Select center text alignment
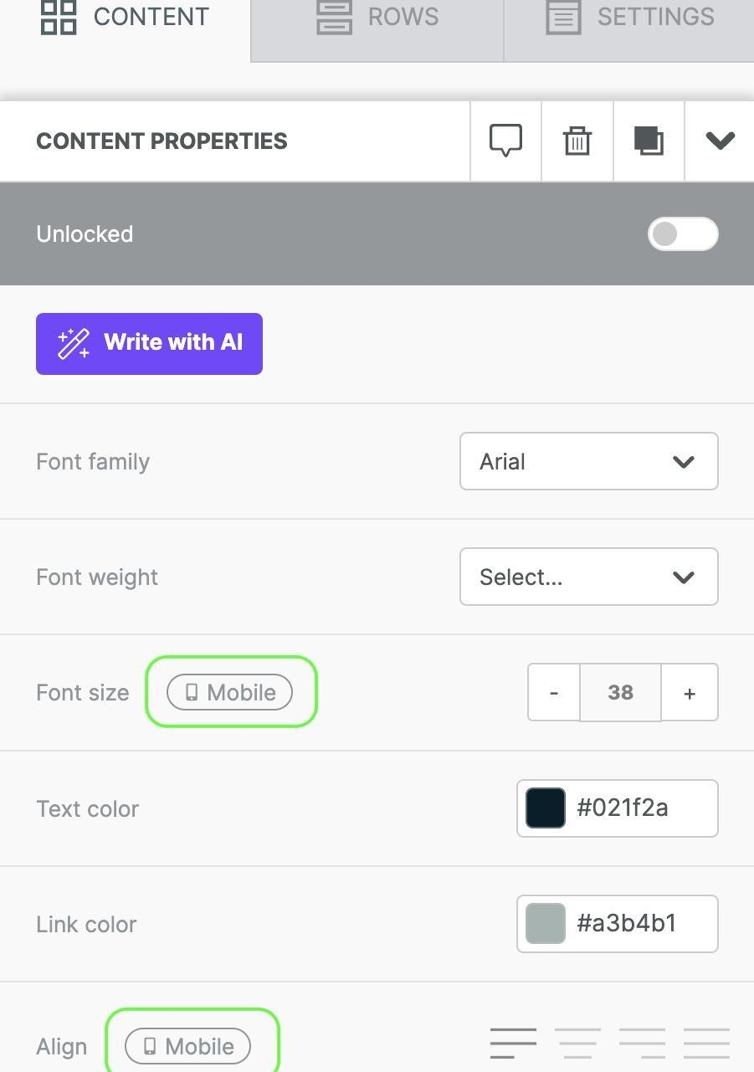The image size is (754, 1072). click(x=577, y=1043)
